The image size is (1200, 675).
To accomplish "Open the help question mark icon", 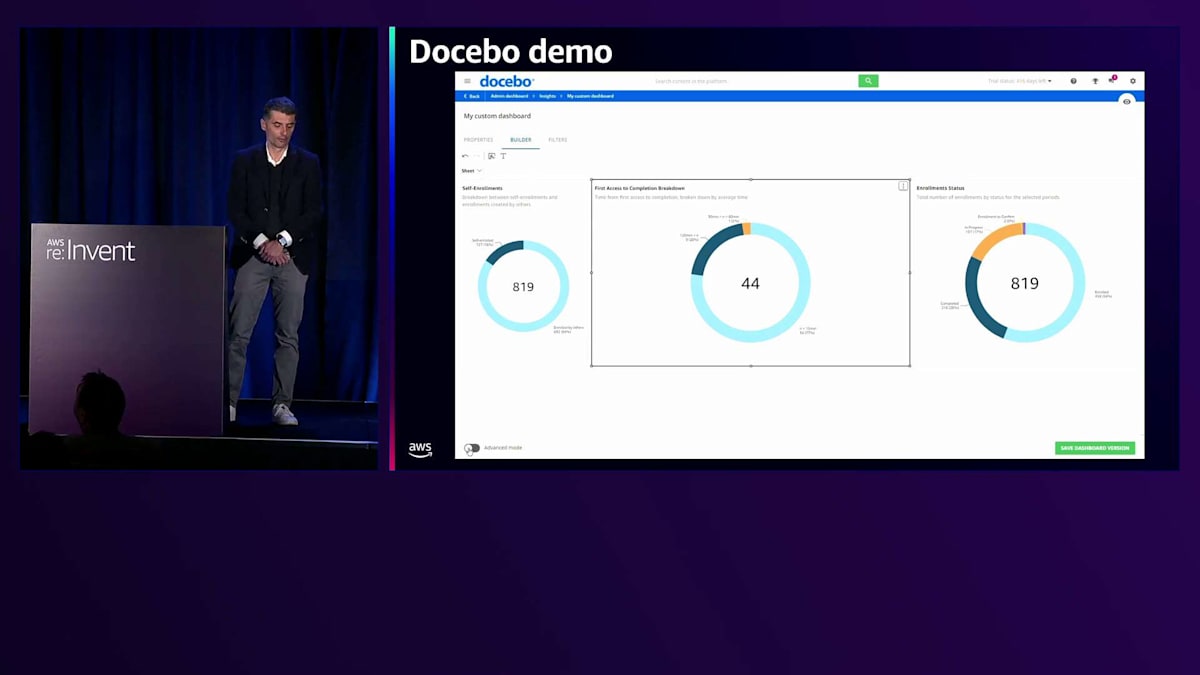I will [1073, 81].
